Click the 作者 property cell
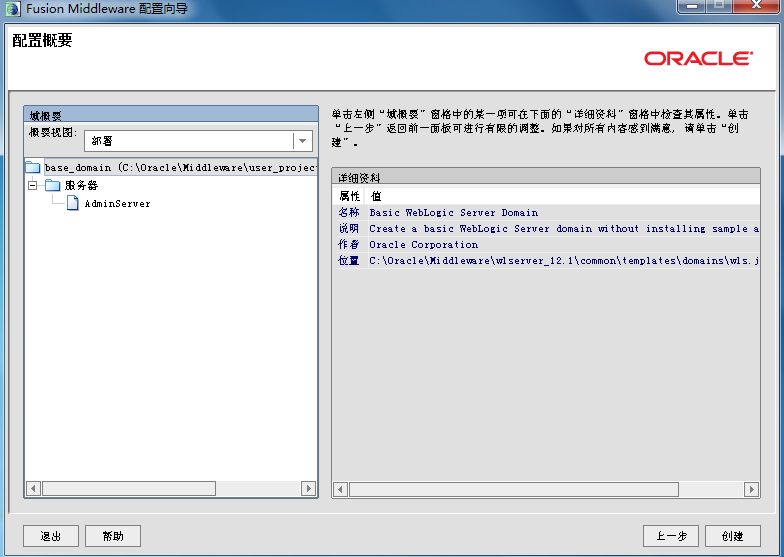 pos(349,244)
